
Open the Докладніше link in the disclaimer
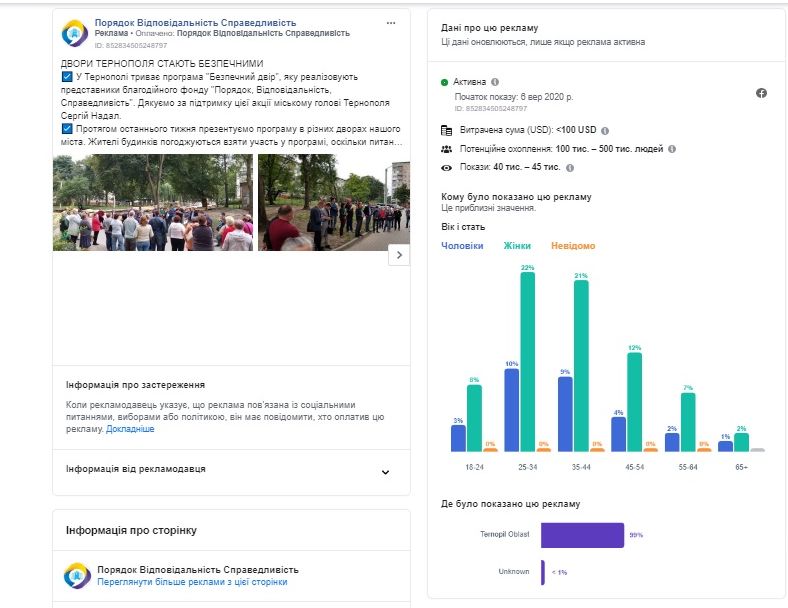[x=130, y=429]
